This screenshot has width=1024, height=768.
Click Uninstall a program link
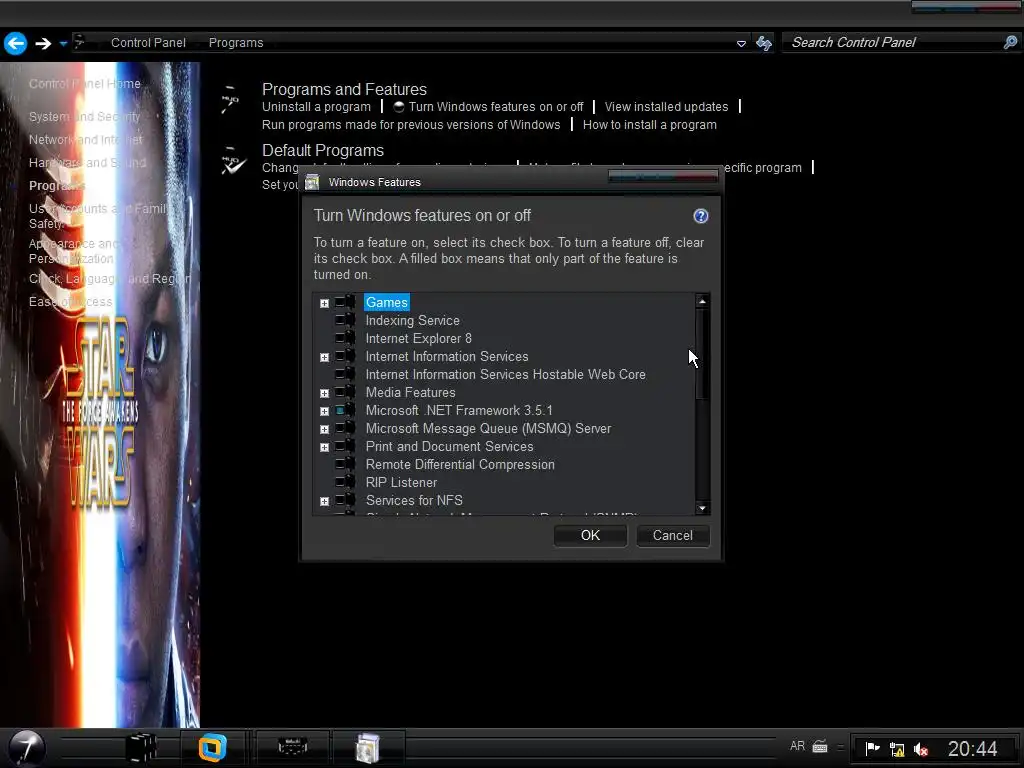[316, 106]
